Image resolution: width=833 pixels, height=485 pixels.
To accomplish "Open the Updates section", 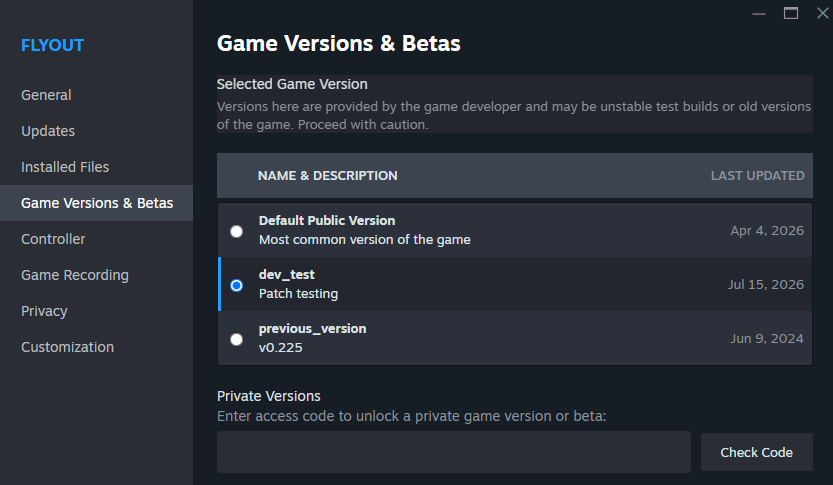I will (x=48, y=131).
